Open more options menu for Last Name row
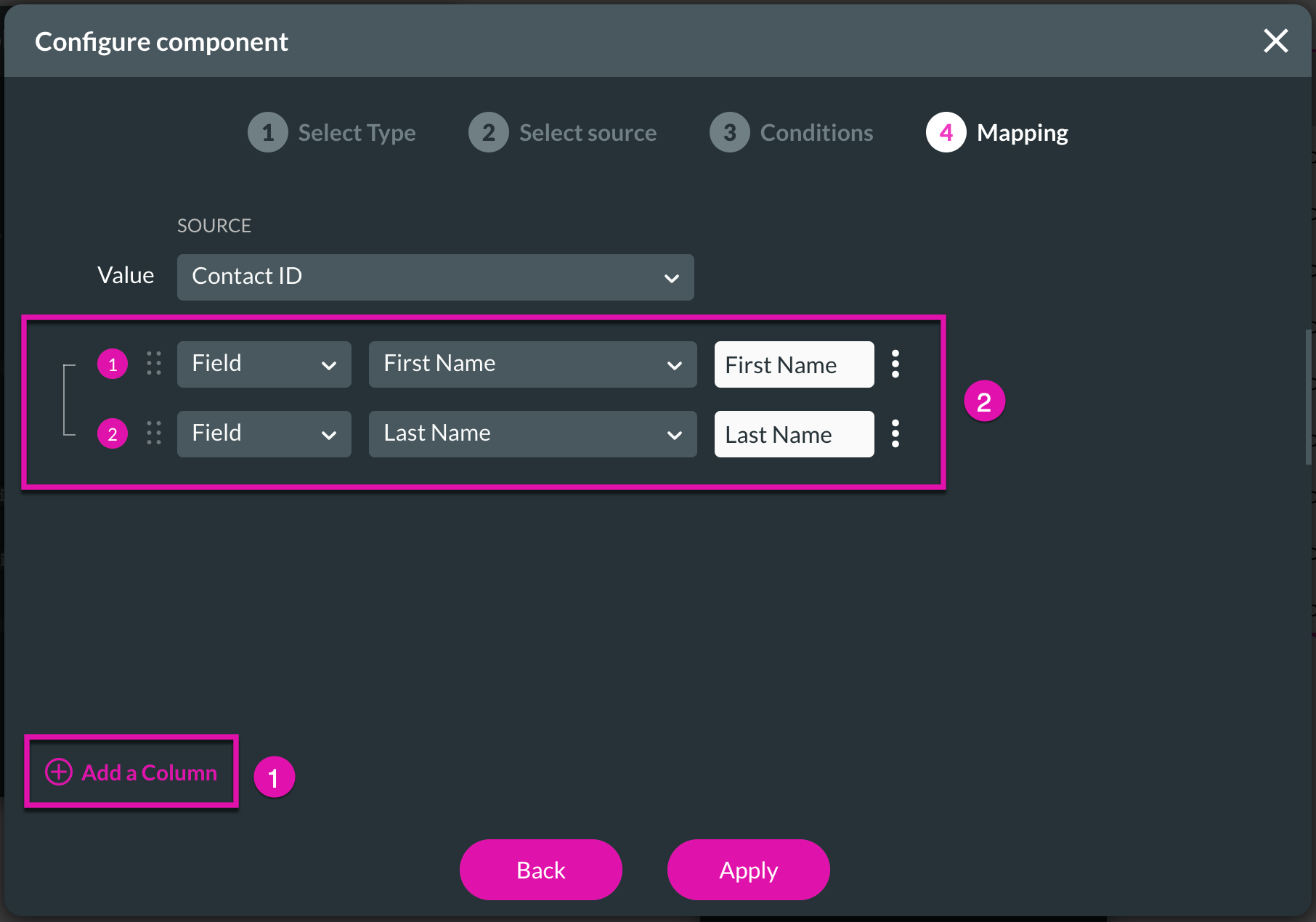This screenshot has width=1316, height=922. coord(895,433)
